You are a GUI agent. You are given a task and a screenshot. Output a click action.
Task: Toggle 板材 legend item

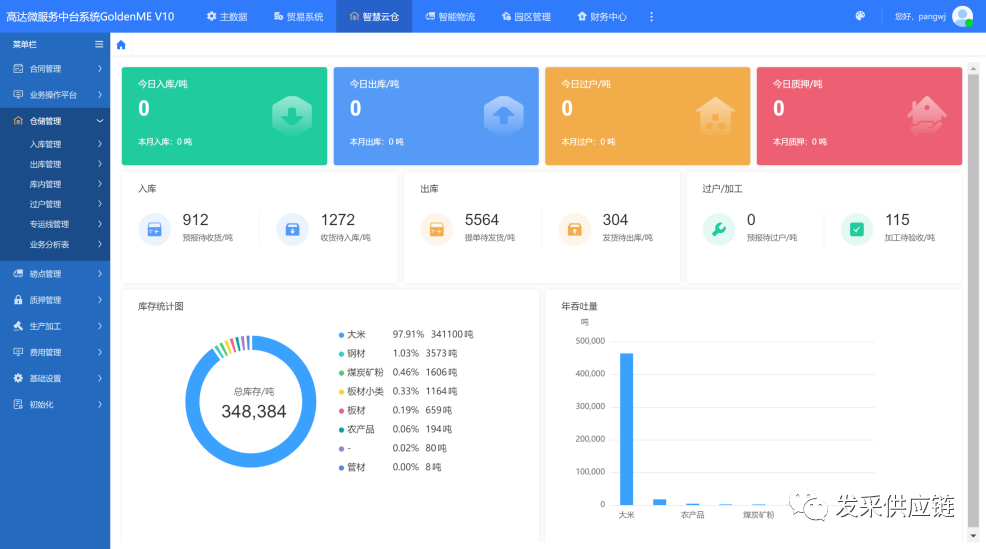(x=352, y=410)
